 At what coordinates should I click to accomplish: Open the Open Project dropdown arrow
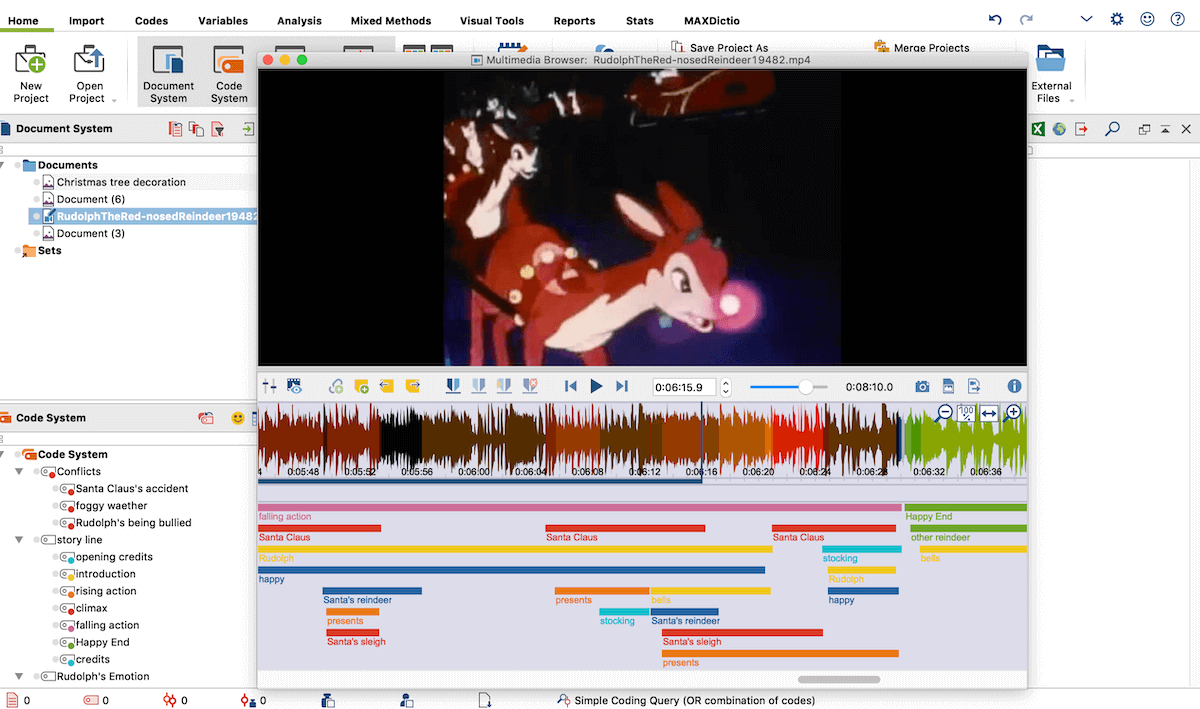(114, 100)
